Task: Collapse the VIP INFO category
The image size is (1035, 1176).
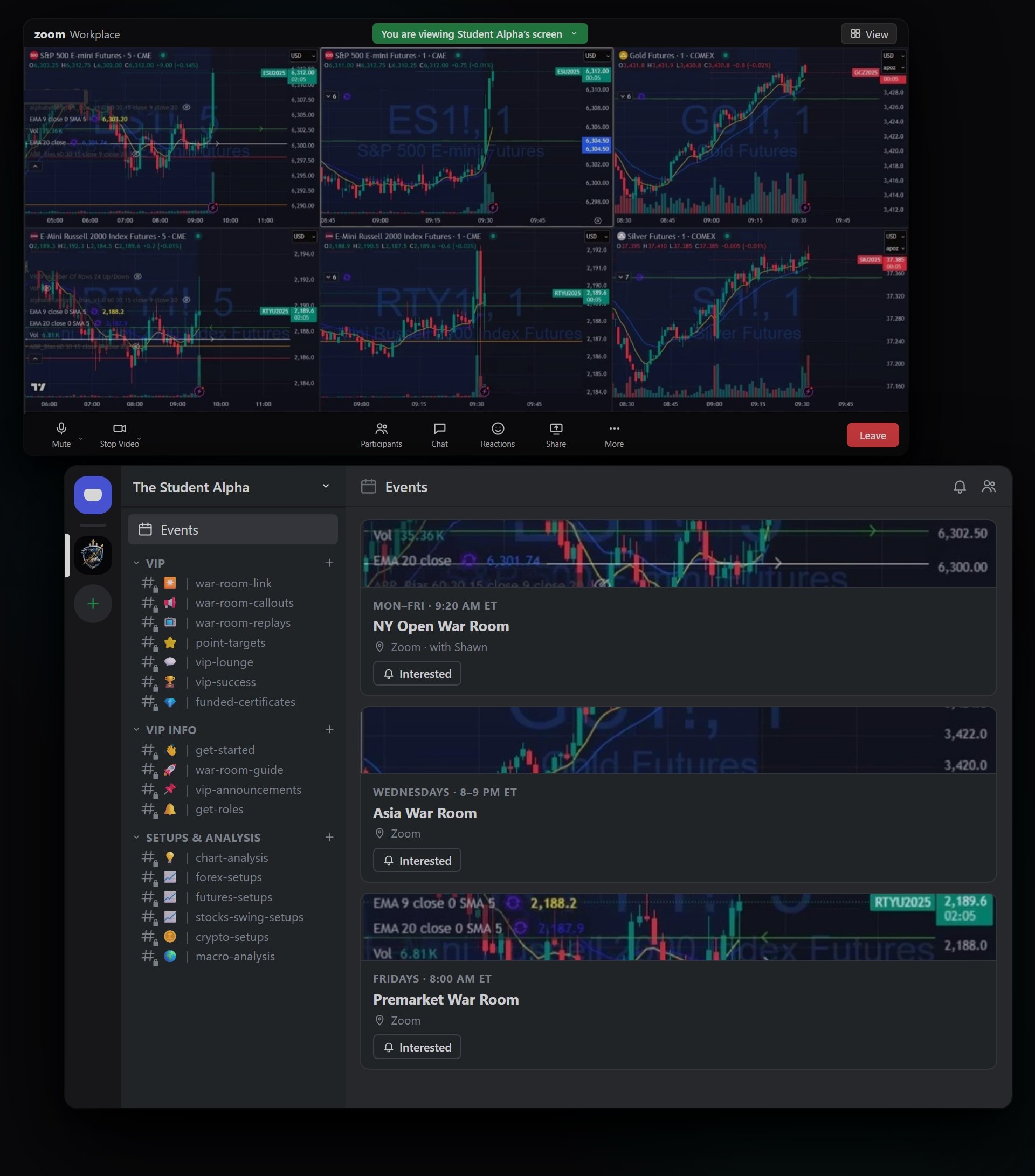Action: point(164,730)
